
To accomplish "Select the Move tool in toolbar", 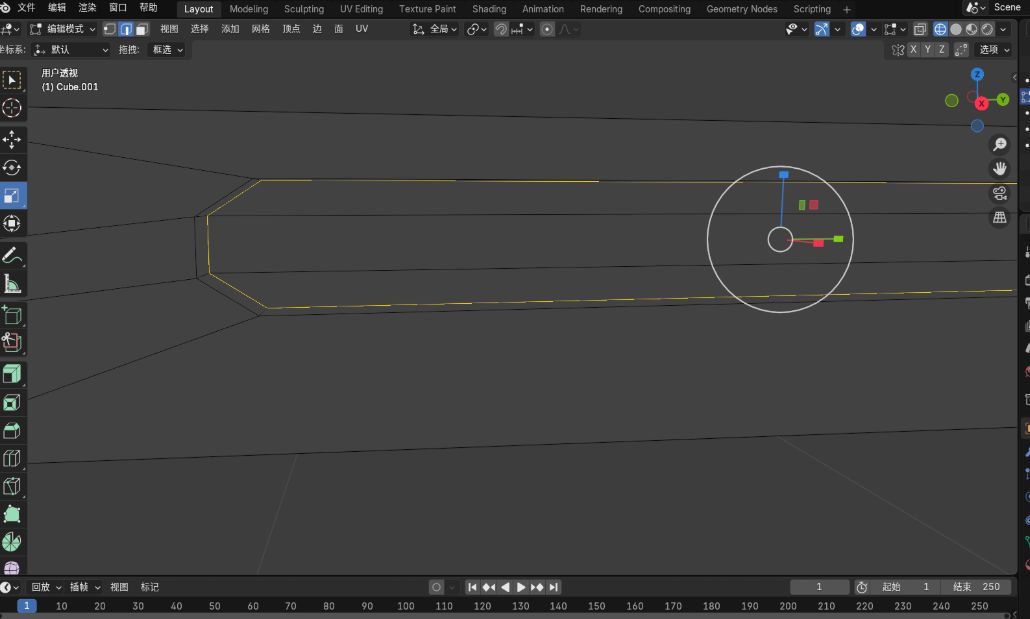I will pyautogui.click(x=12, y=139).
